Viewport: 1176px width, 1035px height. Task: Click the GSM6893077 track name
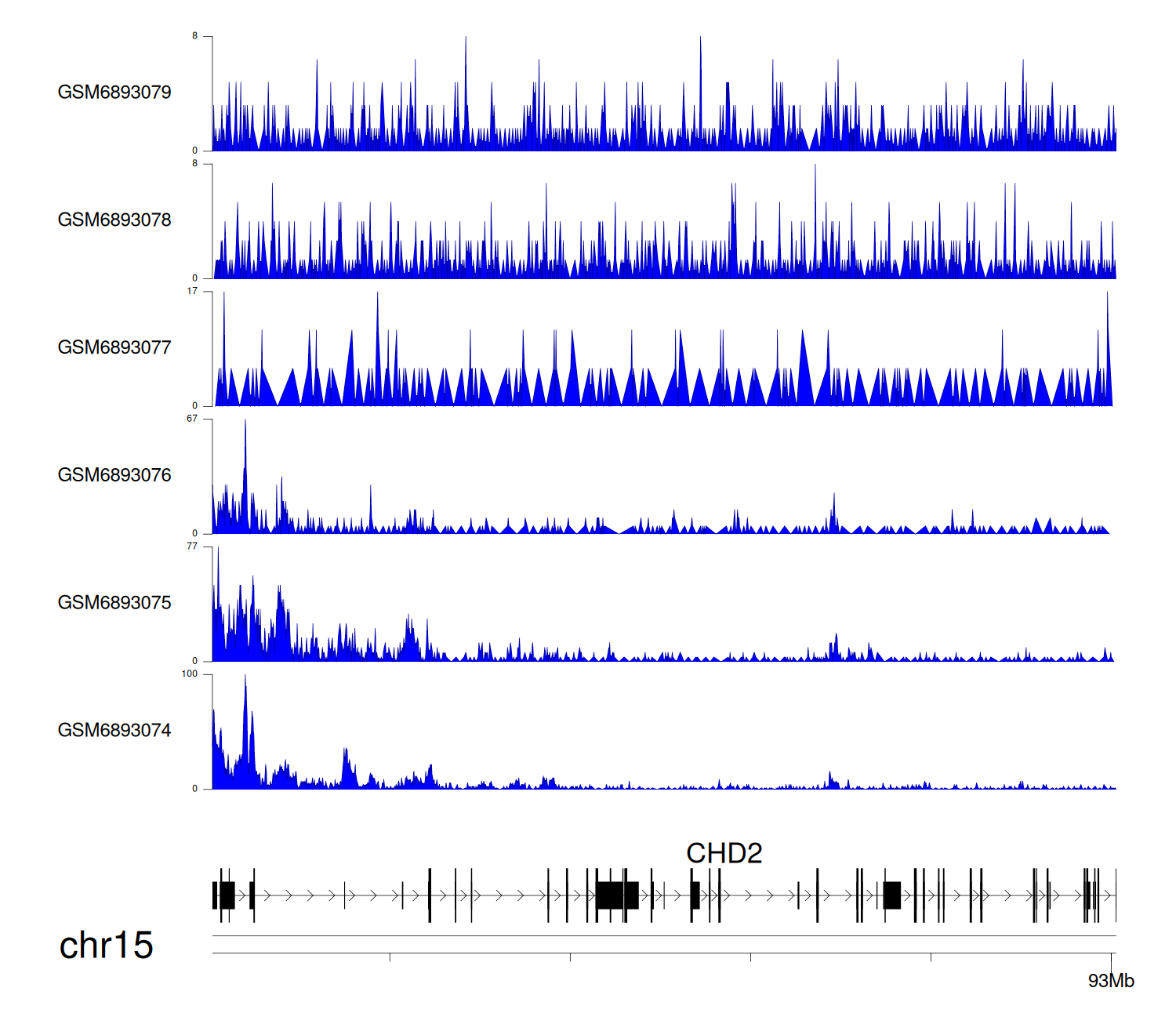[x=114, y=347]
